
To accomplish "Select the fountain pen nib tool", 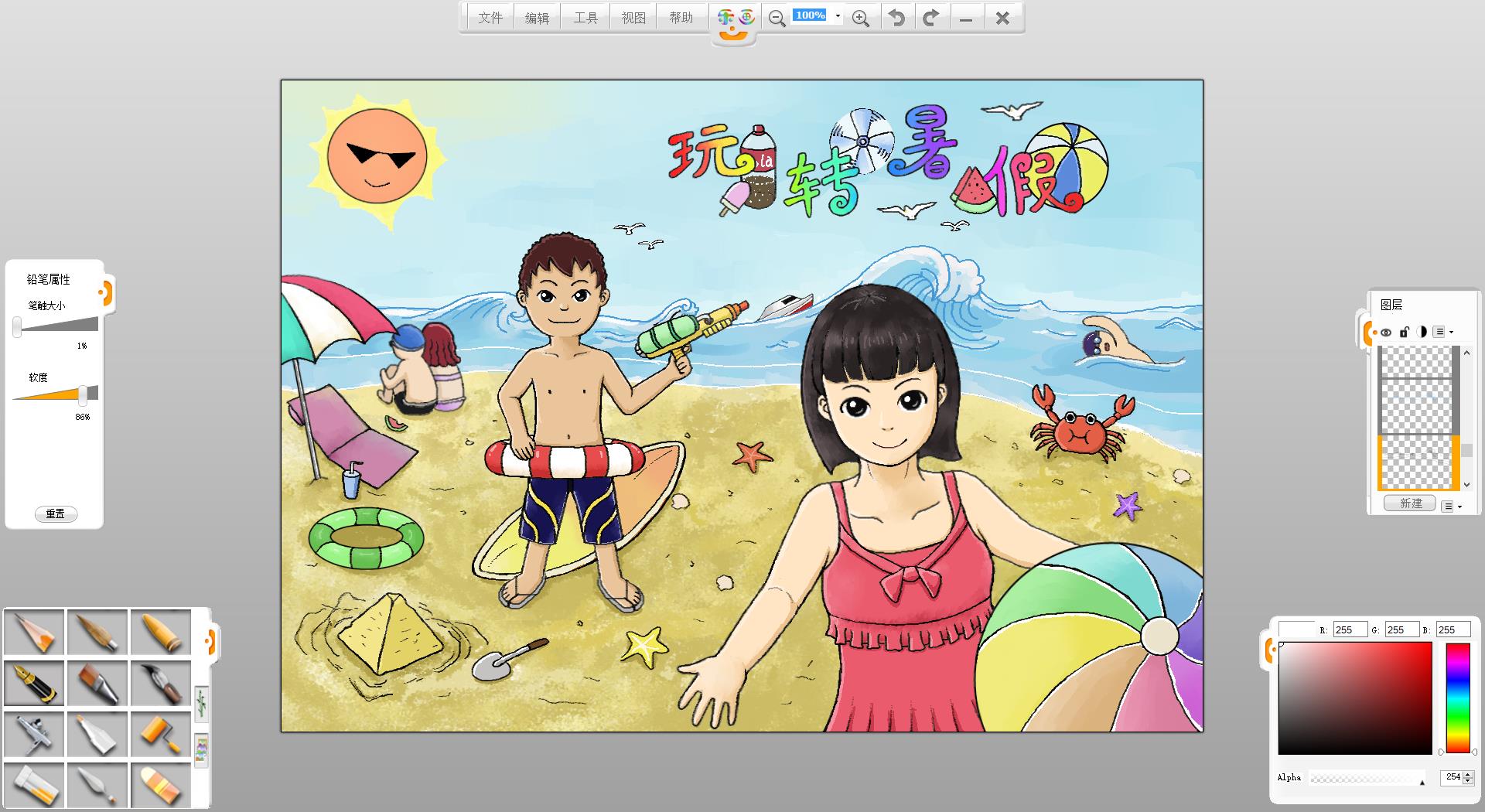I will coord(34,683).
